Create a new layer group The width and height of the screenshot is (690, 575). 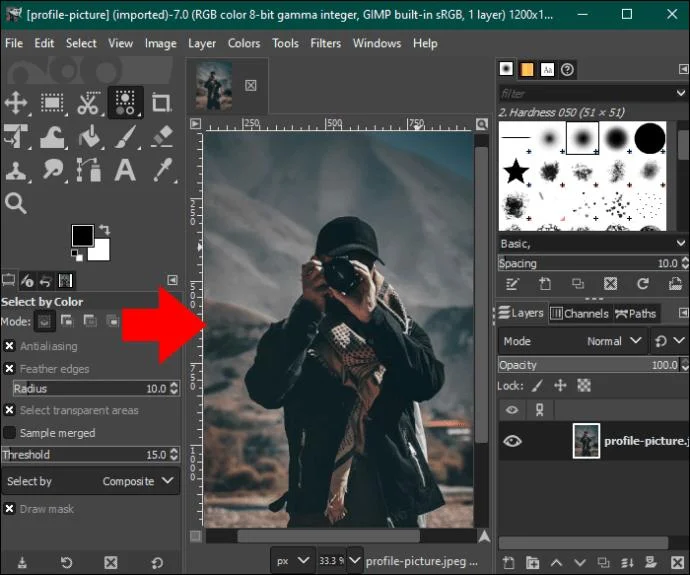click(532, 562)
